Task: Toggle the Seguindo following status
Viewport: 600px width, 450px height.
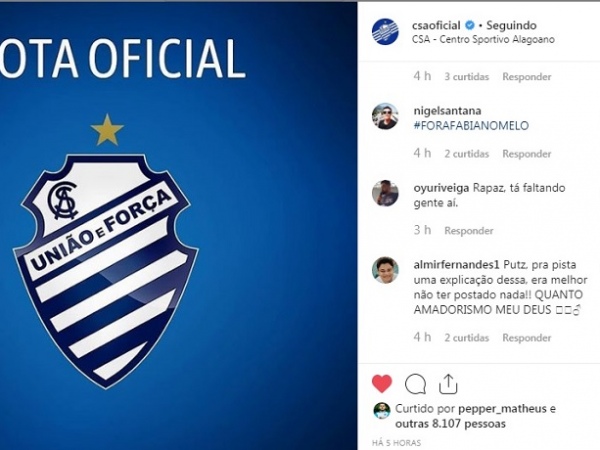Action: tap(511, 26)
